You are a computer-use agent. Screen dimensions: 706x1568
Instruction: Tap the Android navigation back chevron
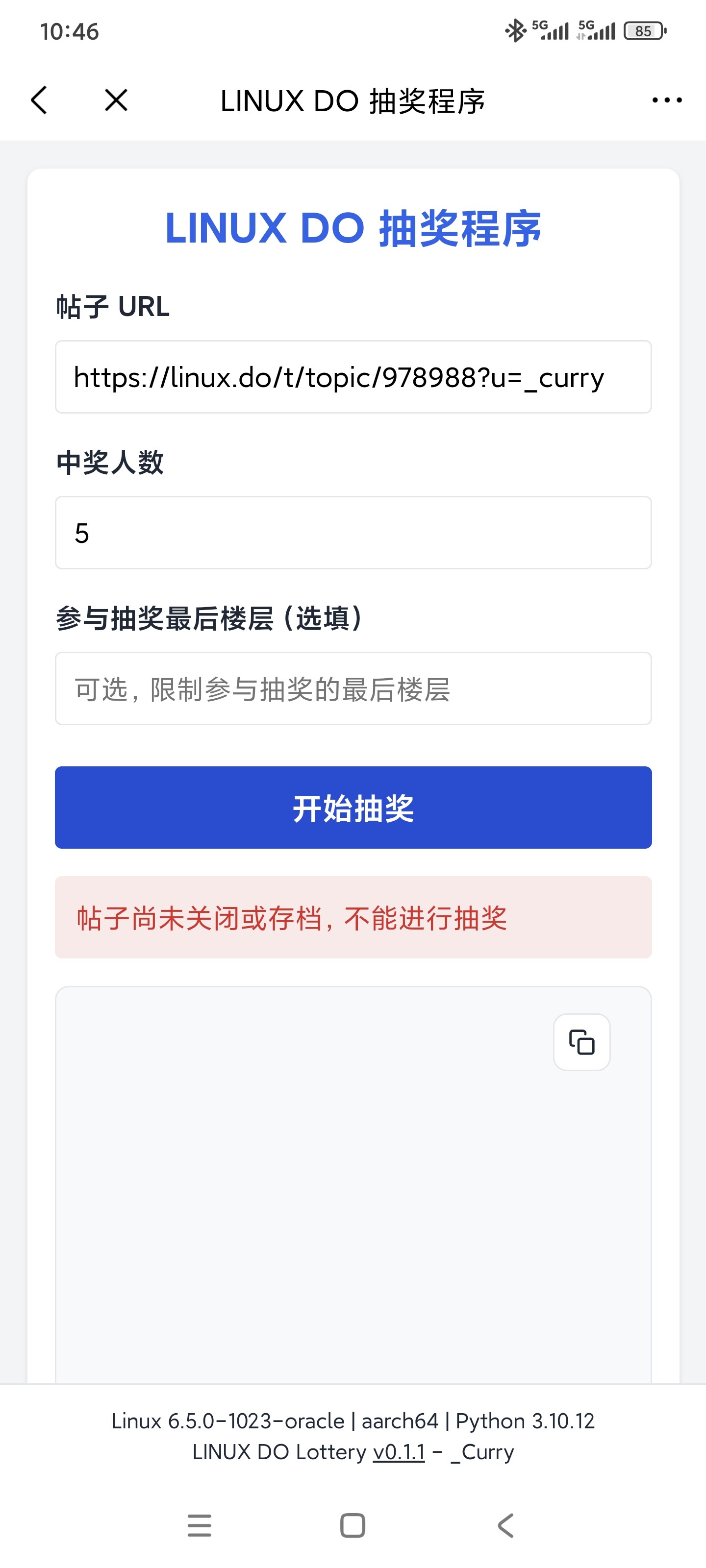click(x=505, y=1525)
